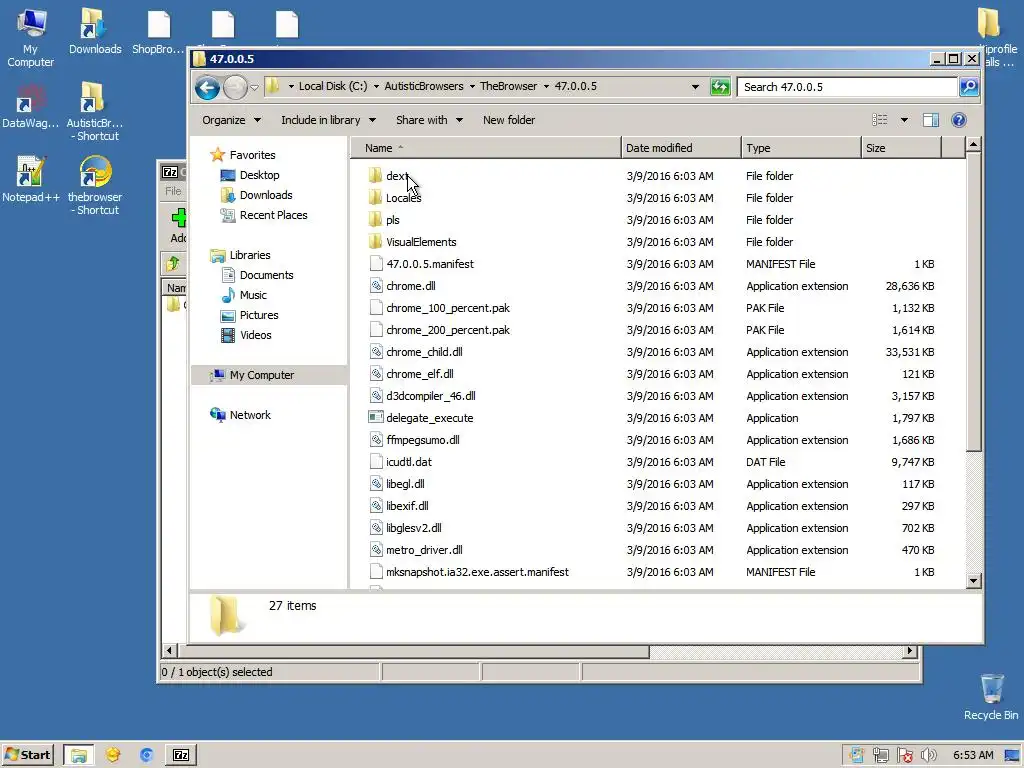Image resolution: width=1024 pixels, height=768 pixels.
Task: Open the DataWag desktop shortcut
Action: click(30, 105)
